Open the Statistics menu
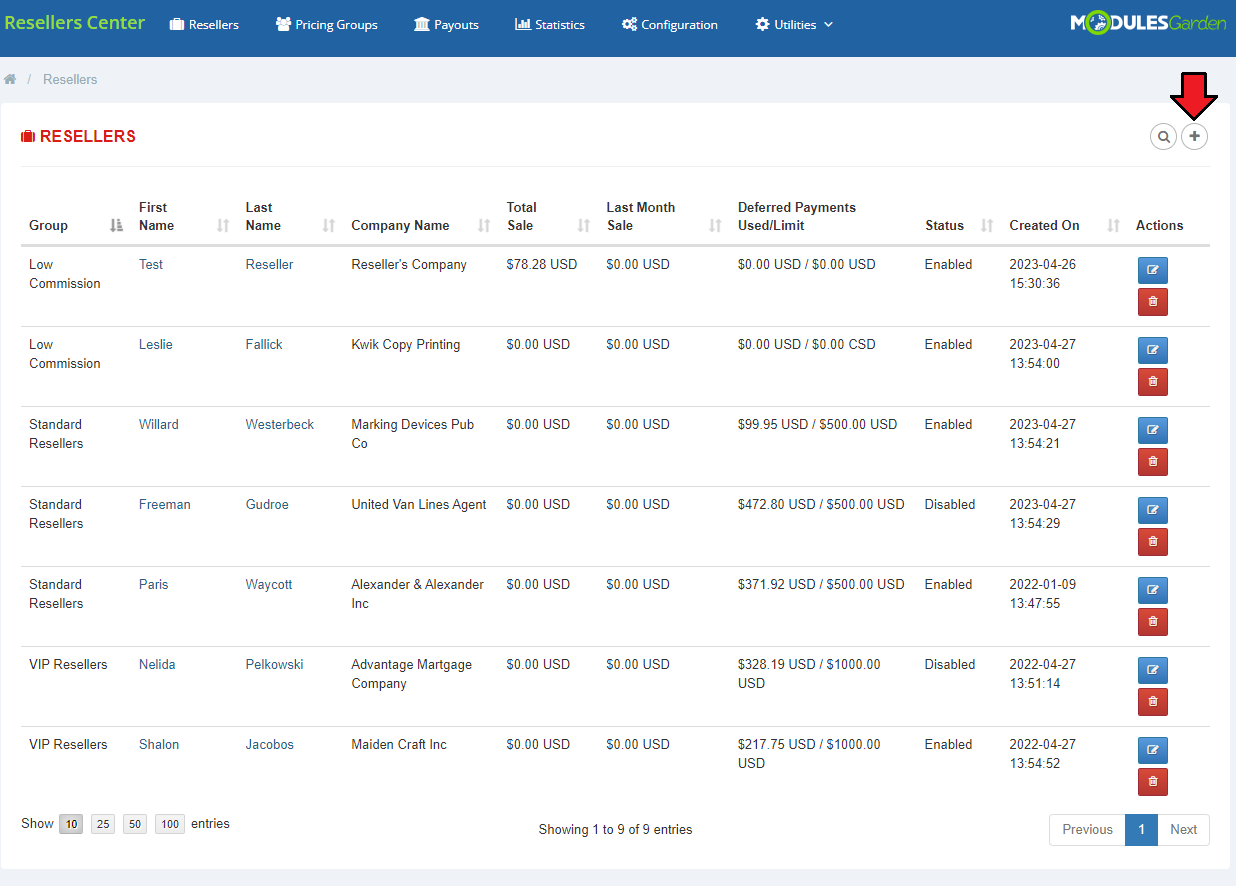 tap(550, 24)
